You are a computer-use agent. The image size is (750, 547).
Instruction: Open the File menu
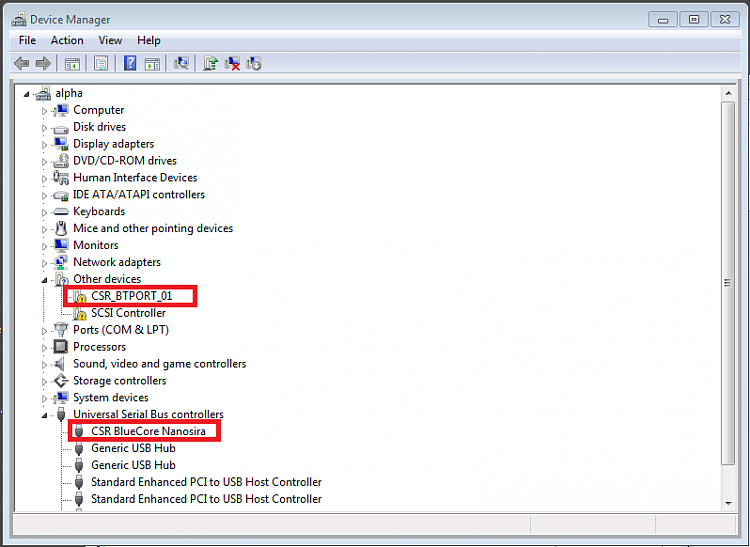27,40
